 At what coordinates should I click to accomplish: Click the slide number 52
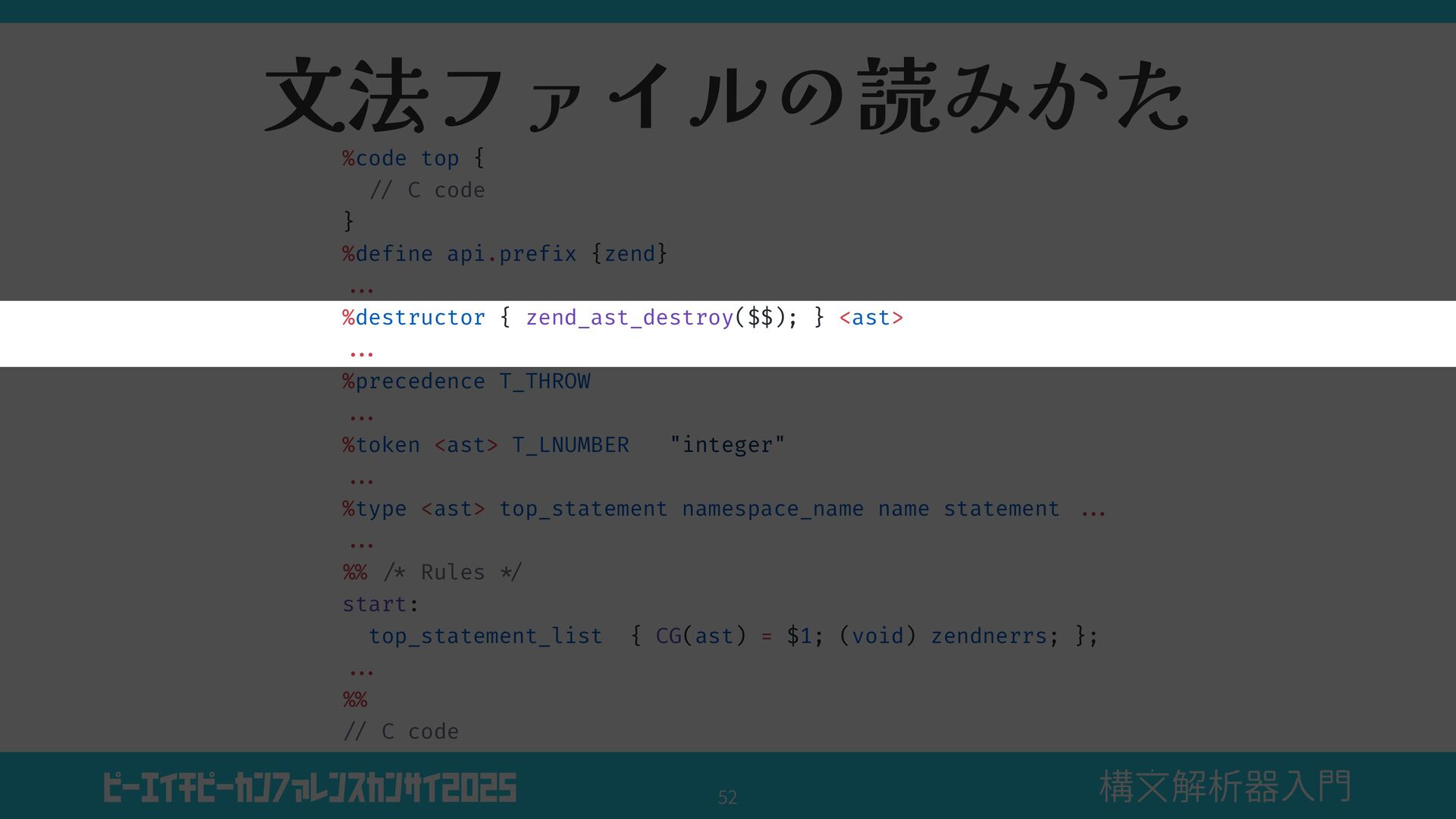[727, 797]
